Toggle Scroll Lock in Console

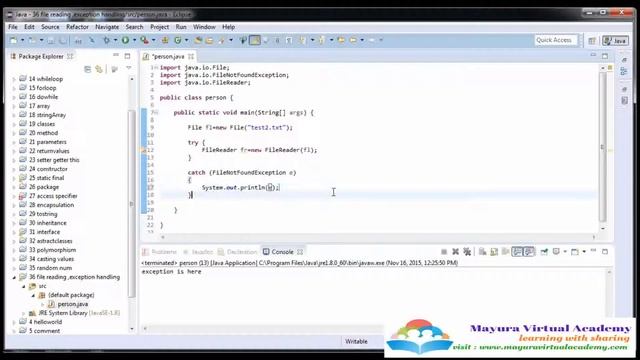[x=494, y=252]
